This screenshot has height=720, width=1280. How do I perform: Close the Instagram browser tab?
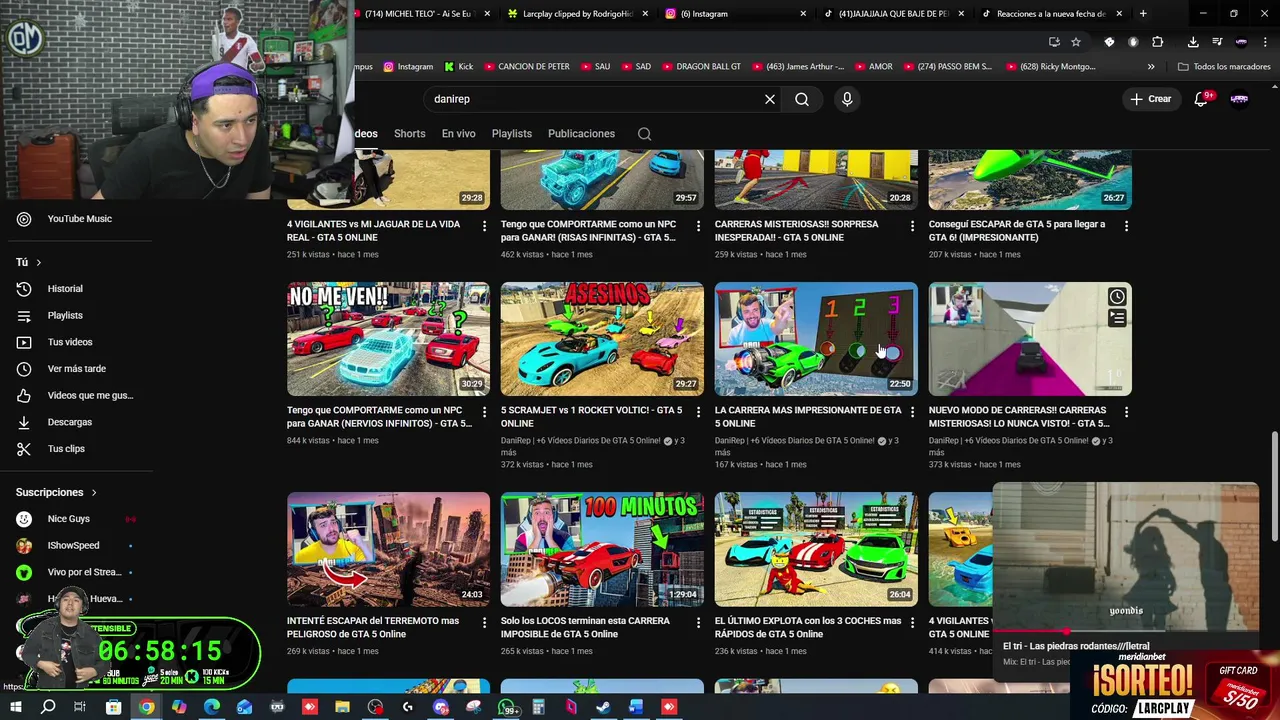(x=803, y=14)
